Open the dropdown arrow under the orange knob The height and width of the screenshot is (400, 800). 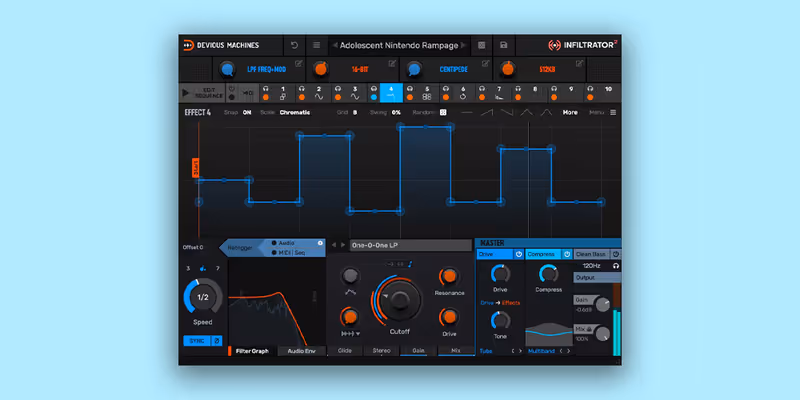tap(358, 334)
